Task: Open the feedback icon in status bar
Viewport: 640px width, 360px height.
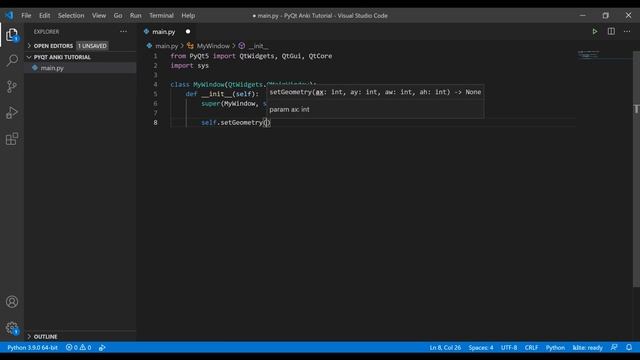Action: [614, 348]
